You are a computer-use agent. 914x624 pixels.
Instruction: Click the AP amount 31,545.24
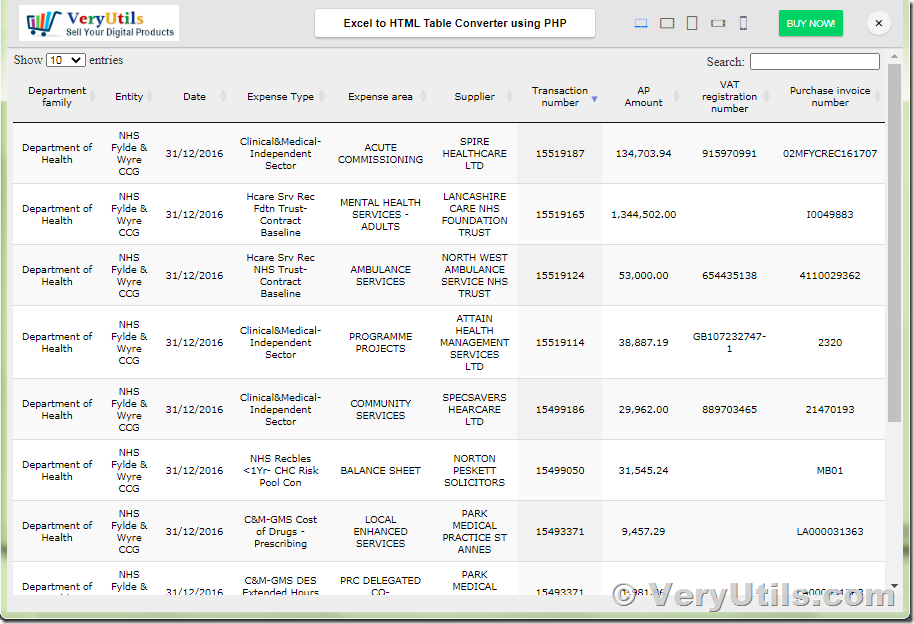point(644,471)
